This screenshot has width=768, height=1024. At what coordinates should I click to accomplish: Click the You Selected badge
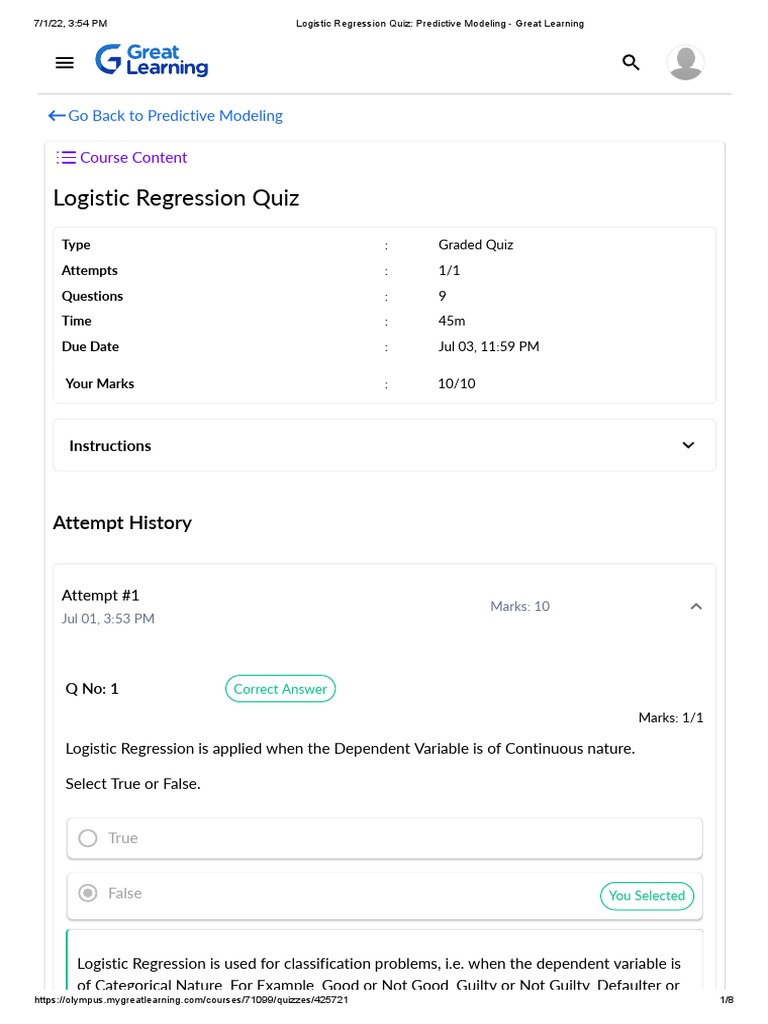pos(646,896)
